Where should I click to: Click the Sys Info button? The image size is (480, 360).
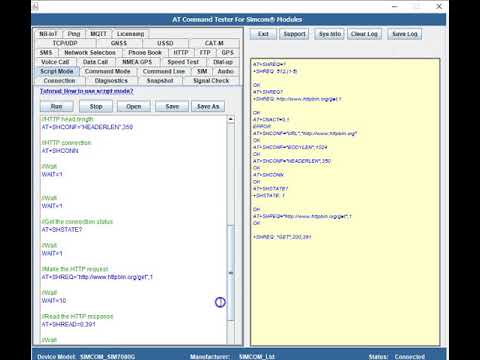pyautogui.click(x=330, y=34)
